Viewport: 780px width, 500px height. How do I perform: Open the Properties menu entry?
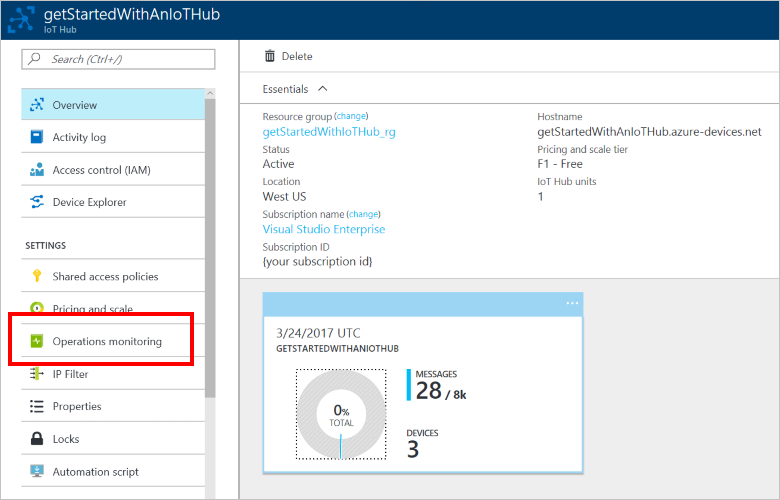(113, 406)
